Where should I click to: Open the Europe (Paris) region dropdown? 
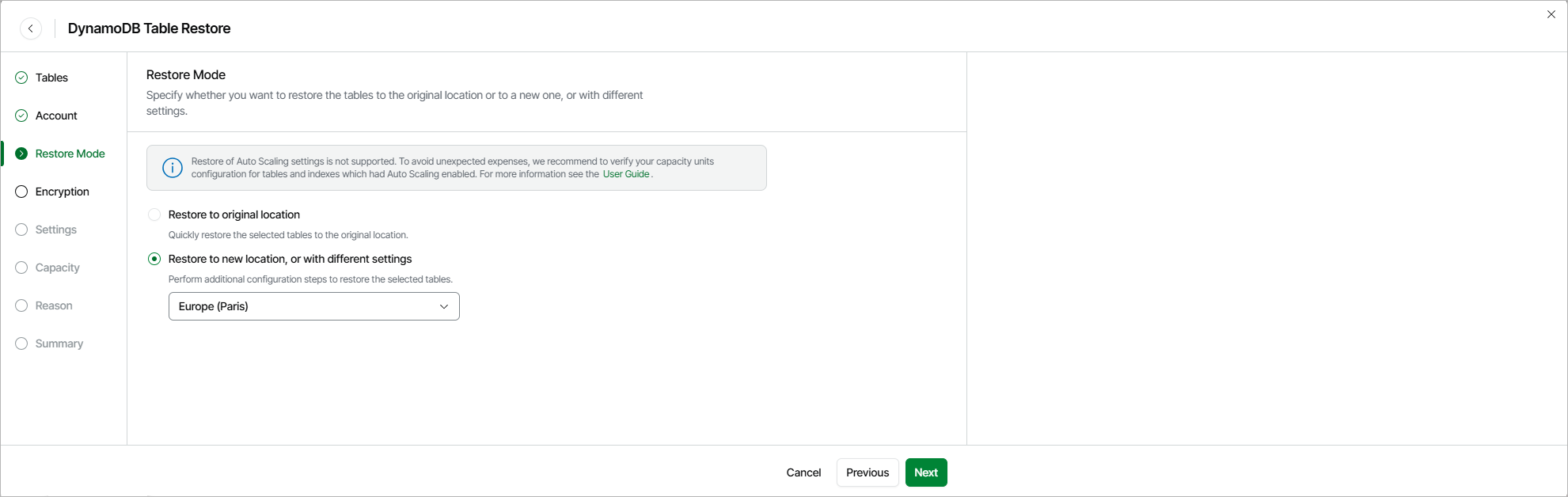pos(313,306)
